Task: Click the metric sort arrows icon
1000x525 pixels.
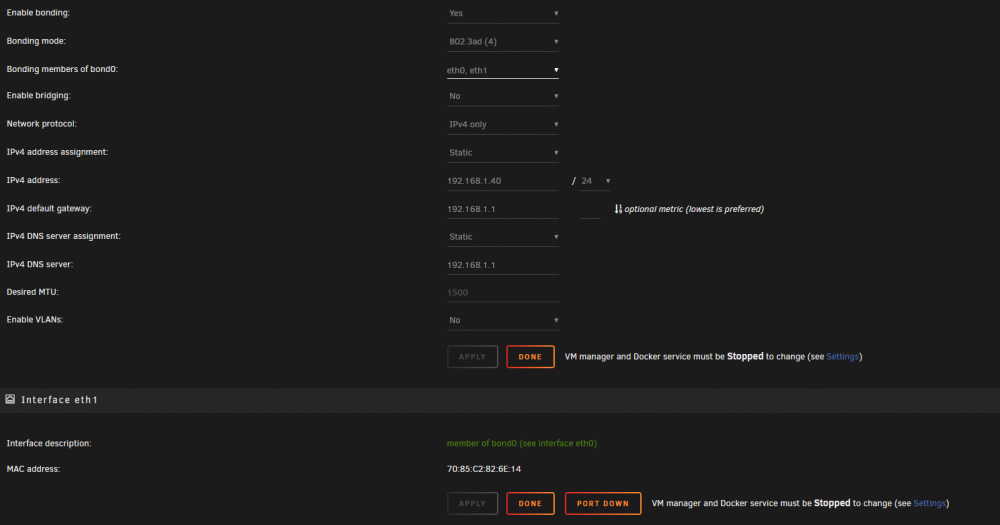Action: [x=618, y=209]
